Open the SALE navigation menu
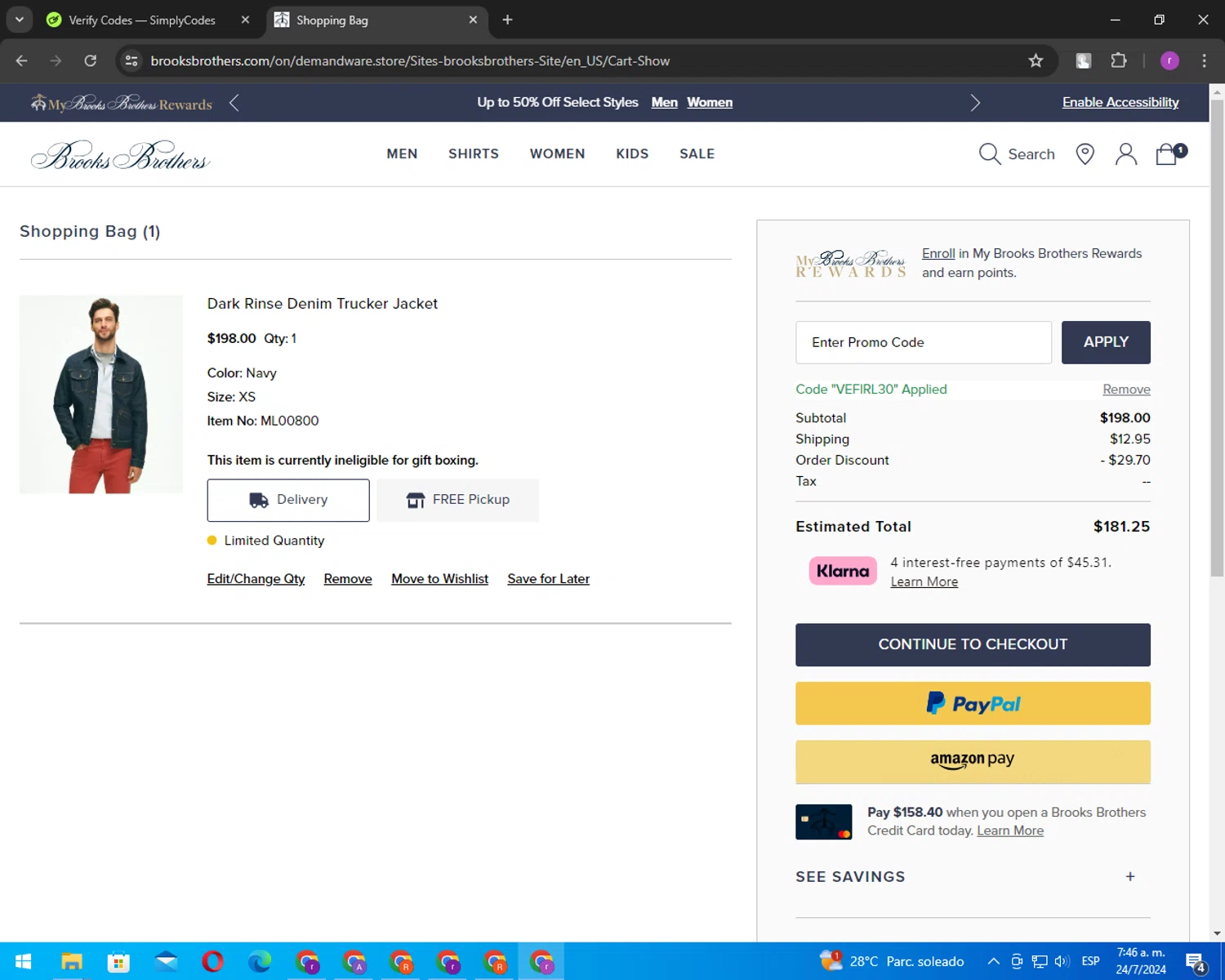 tap(697, 154)
